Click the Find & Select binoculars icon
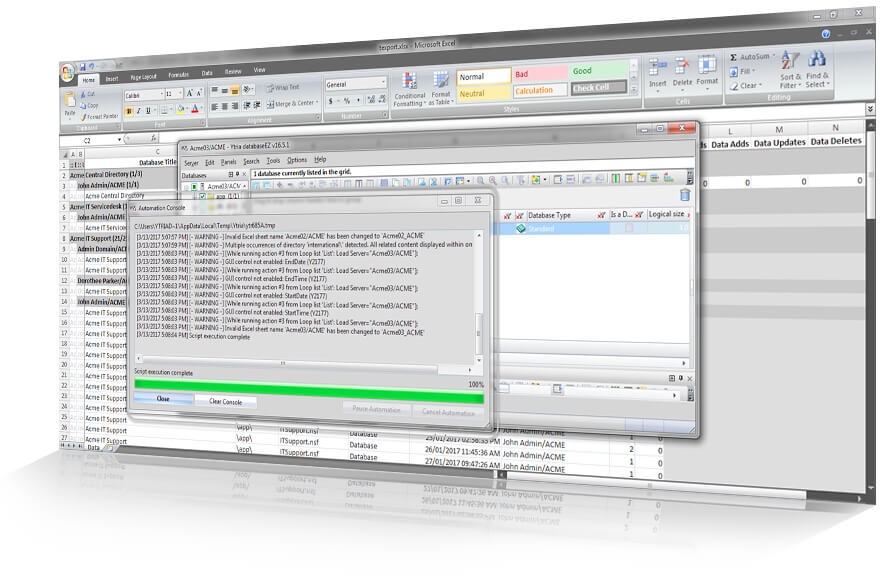Screen dimensions: 881x580 click(816, 58)
